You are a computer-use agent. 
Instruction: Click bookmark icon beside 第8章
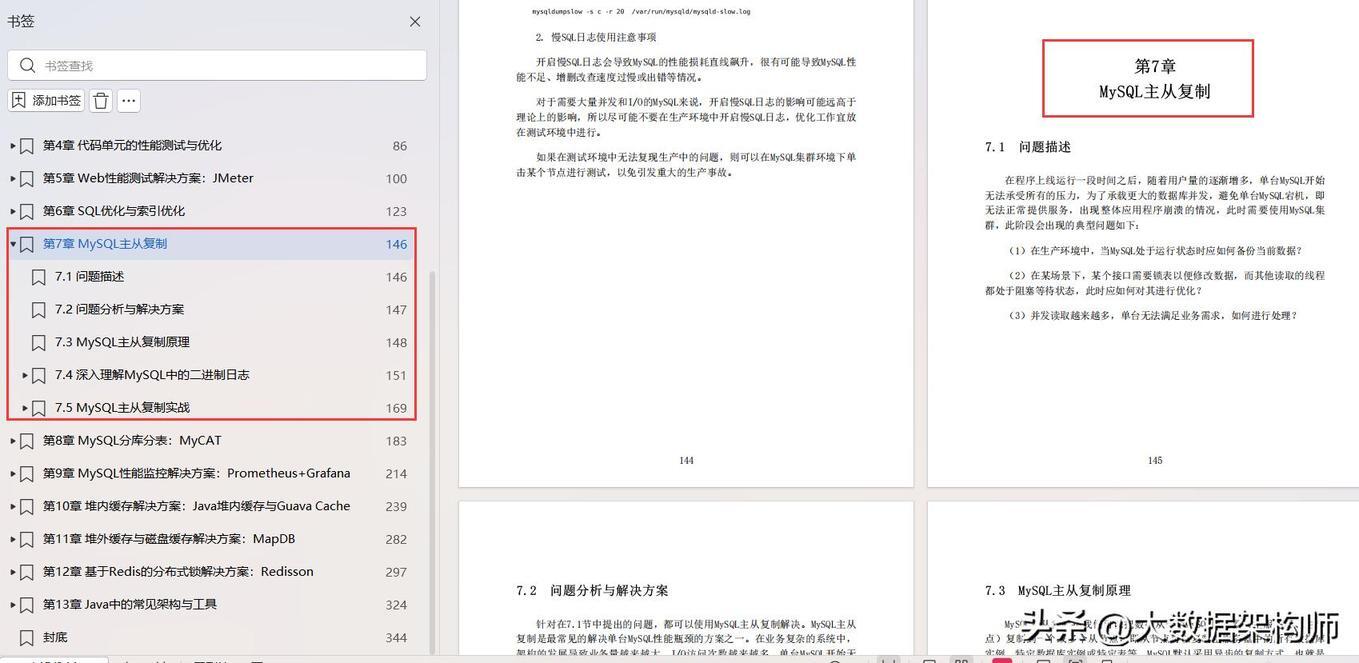coord(27,441)
